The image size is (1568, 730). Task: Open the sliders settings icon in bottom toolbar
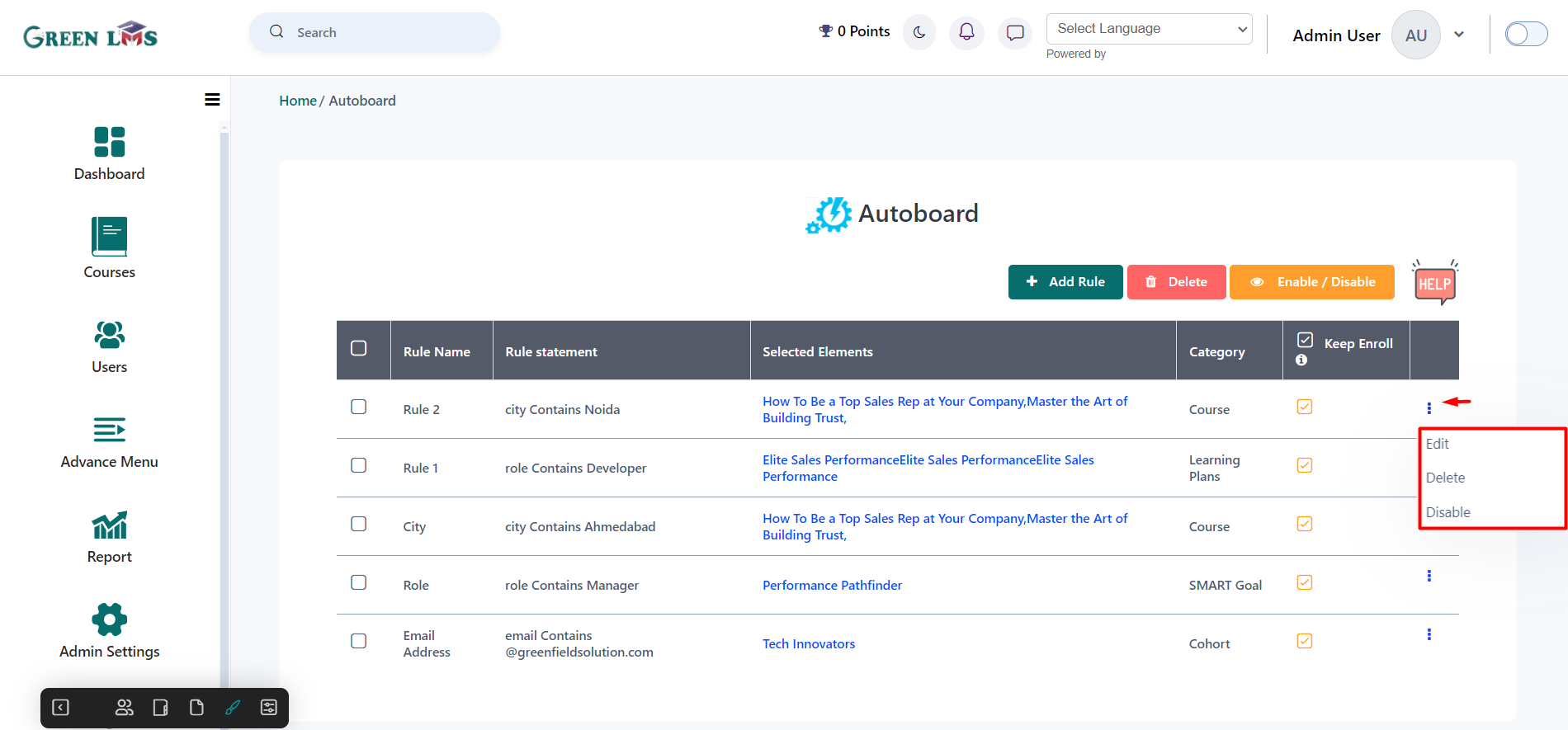pos(269,708)
